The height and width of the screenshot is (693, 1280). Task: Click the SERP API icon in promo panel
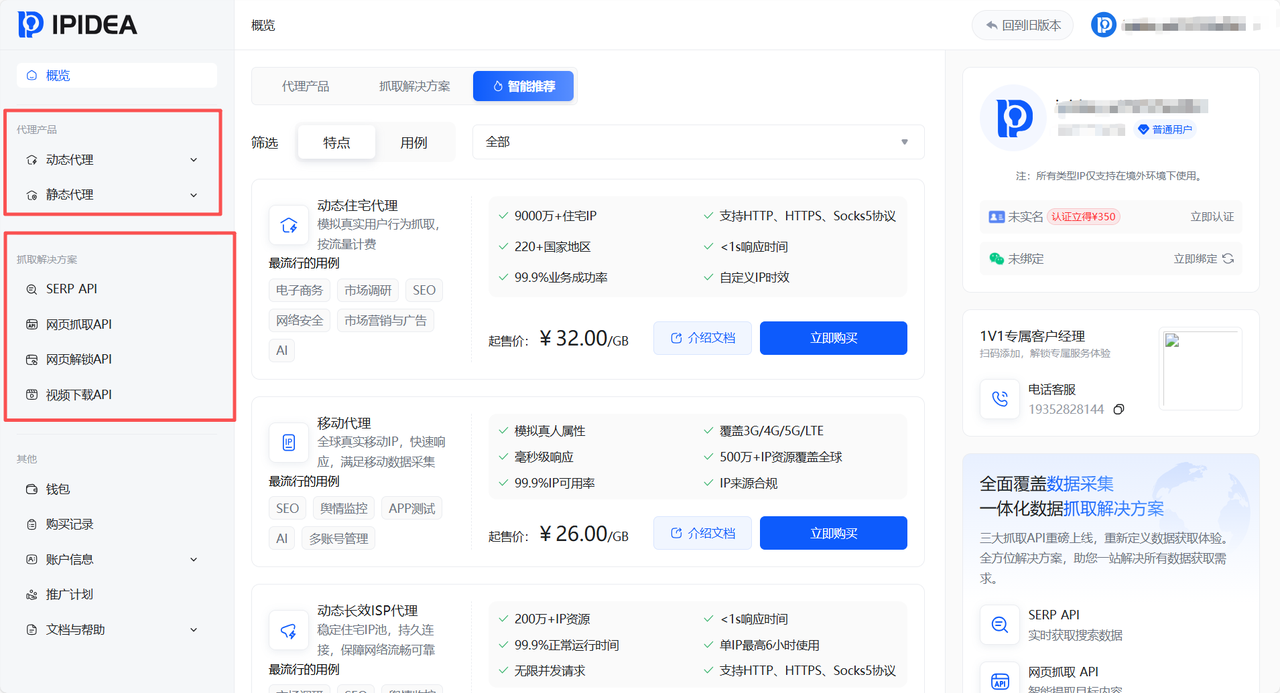pos(999,625)
